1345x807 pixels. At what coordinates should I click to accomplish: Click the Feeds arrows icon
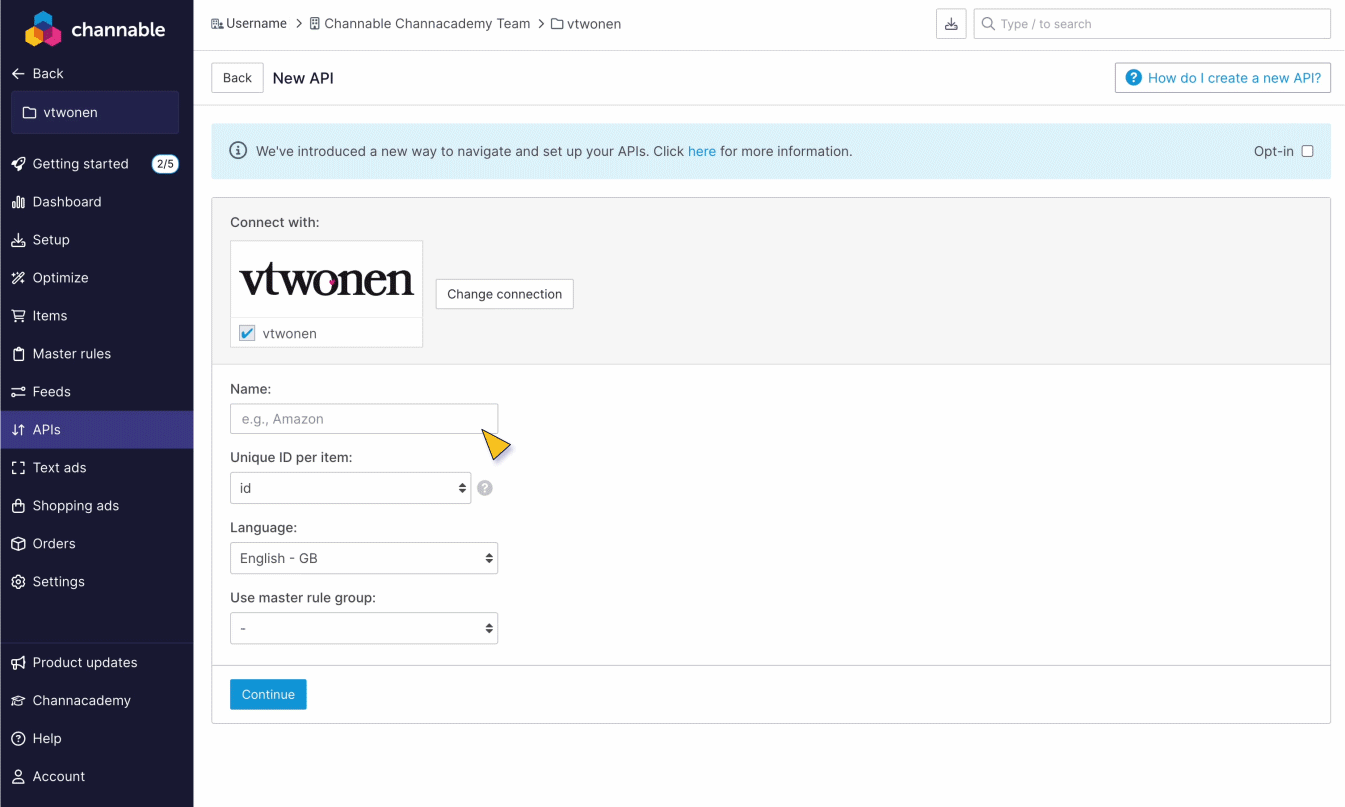coord(18,392)
